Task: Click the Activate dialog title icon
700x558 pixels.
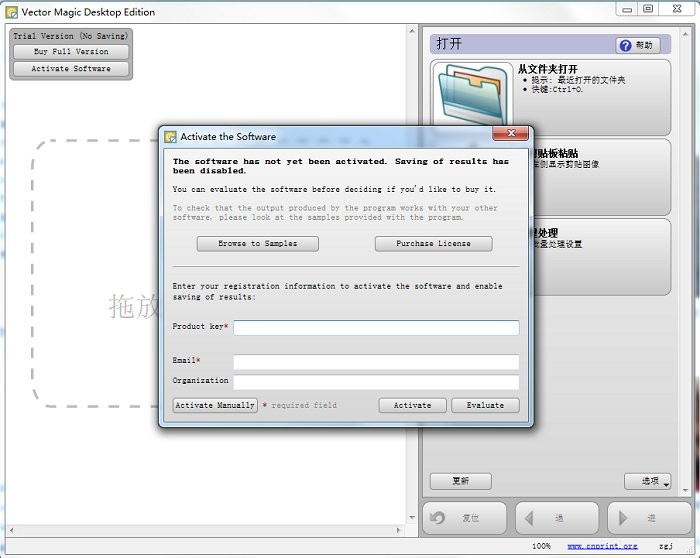Action: pyautogui.click(x=170, y=137)
